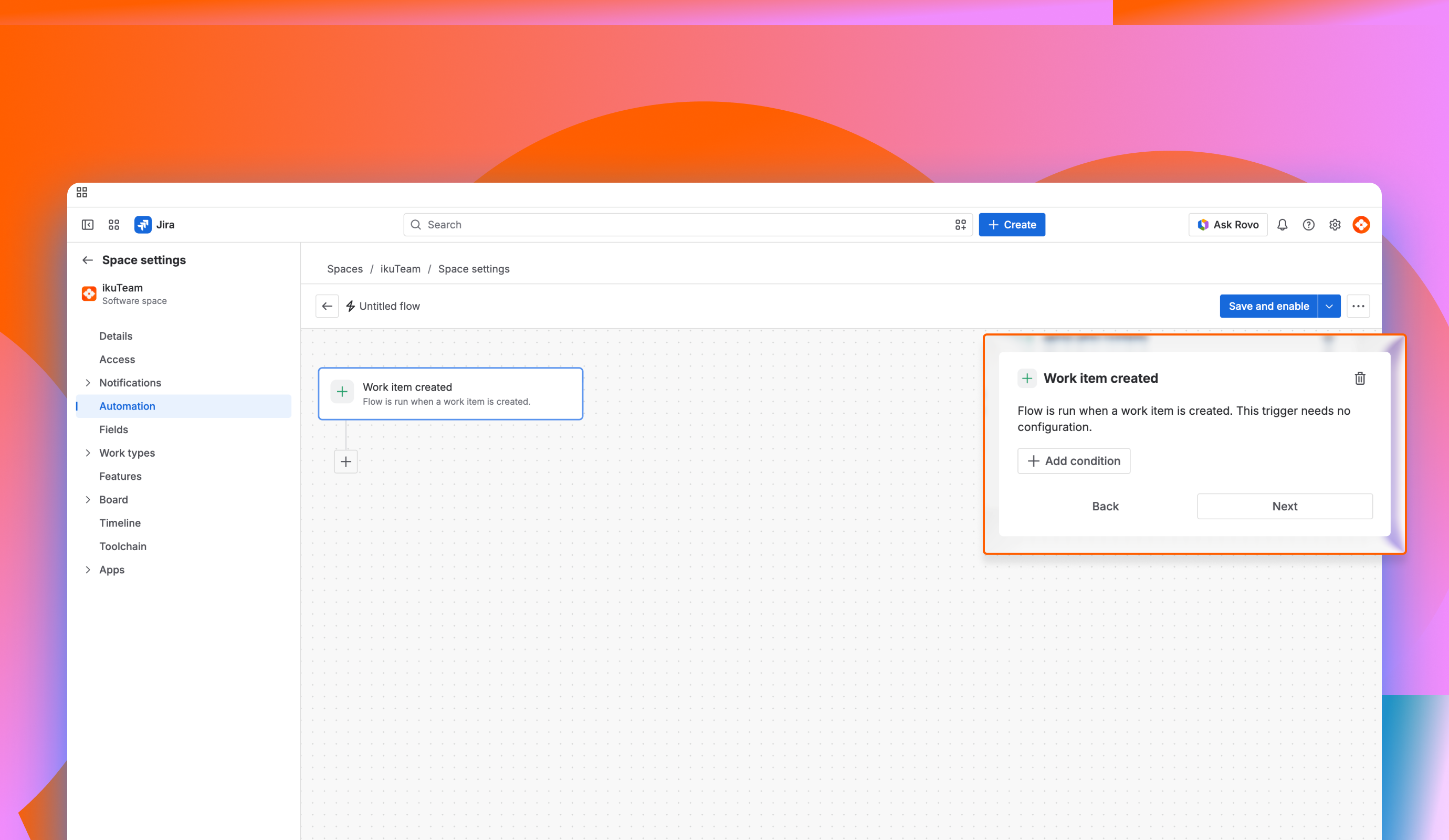Click the Spaces breadcrumb link
This screenshot has width=1449, height=840.
click(345, 269)
